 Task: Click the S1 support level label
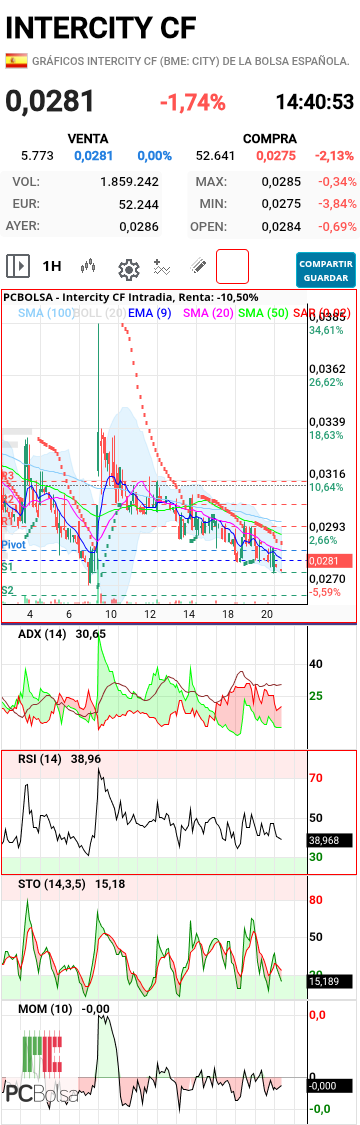(8, 567)
